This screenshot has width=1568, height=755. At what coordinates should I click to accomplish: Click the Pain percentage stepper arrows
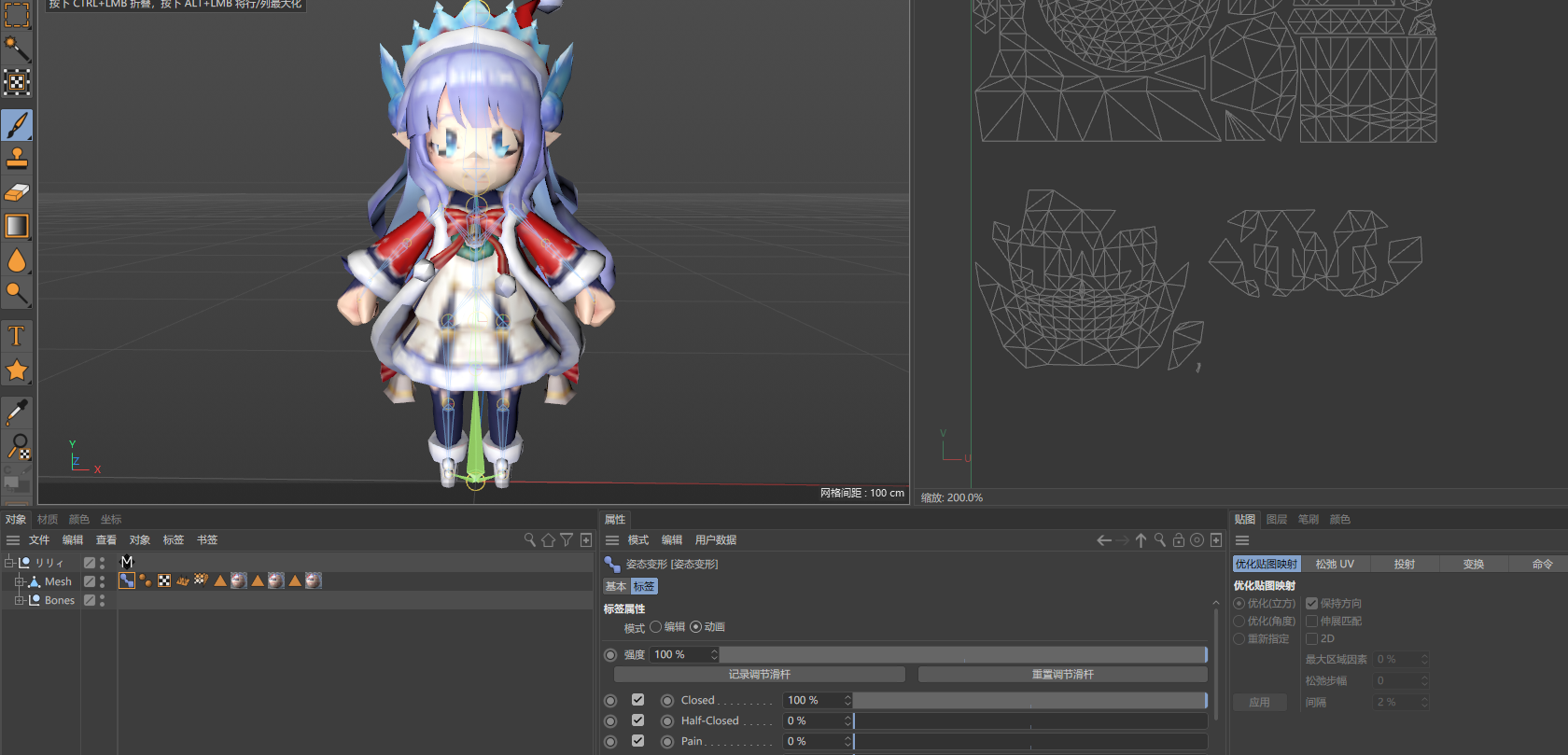pyautogui.click(x=847, y=741)
